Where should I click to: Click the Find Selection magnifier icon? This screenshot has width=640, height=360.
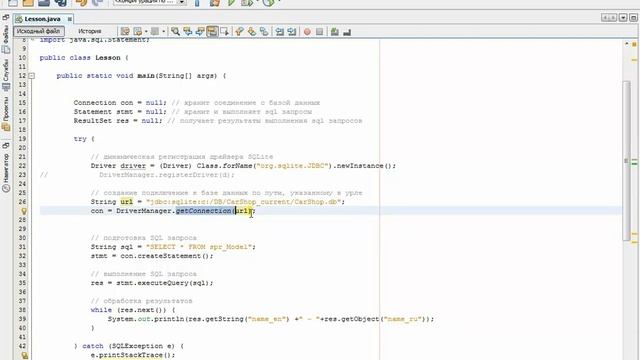pyautogui.click(x=176, y=31)
